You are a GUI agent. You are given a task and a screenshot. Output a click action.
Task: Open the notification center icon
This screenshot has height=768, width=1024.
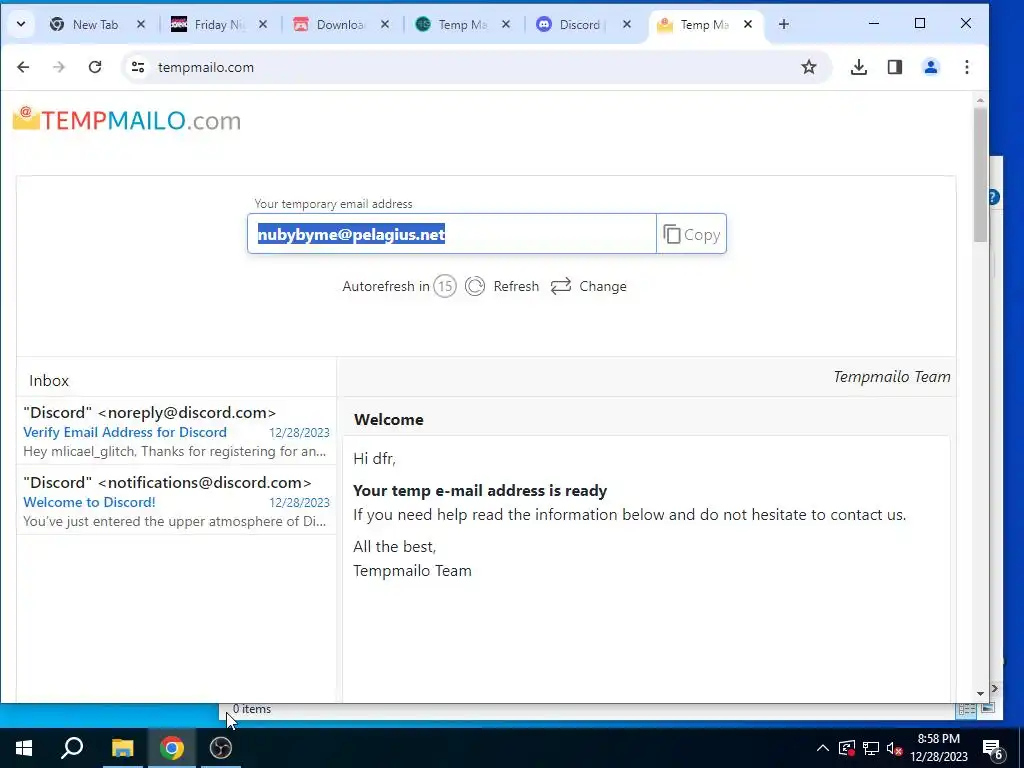[993, 748]
